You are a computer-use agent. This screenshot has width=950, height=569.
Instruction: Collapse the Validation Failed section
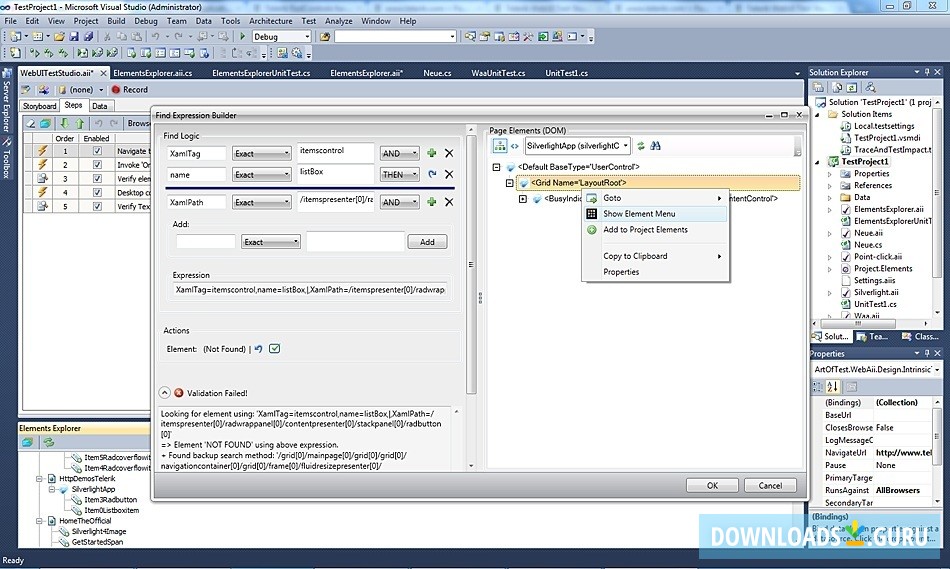click(x=164, y=393)
